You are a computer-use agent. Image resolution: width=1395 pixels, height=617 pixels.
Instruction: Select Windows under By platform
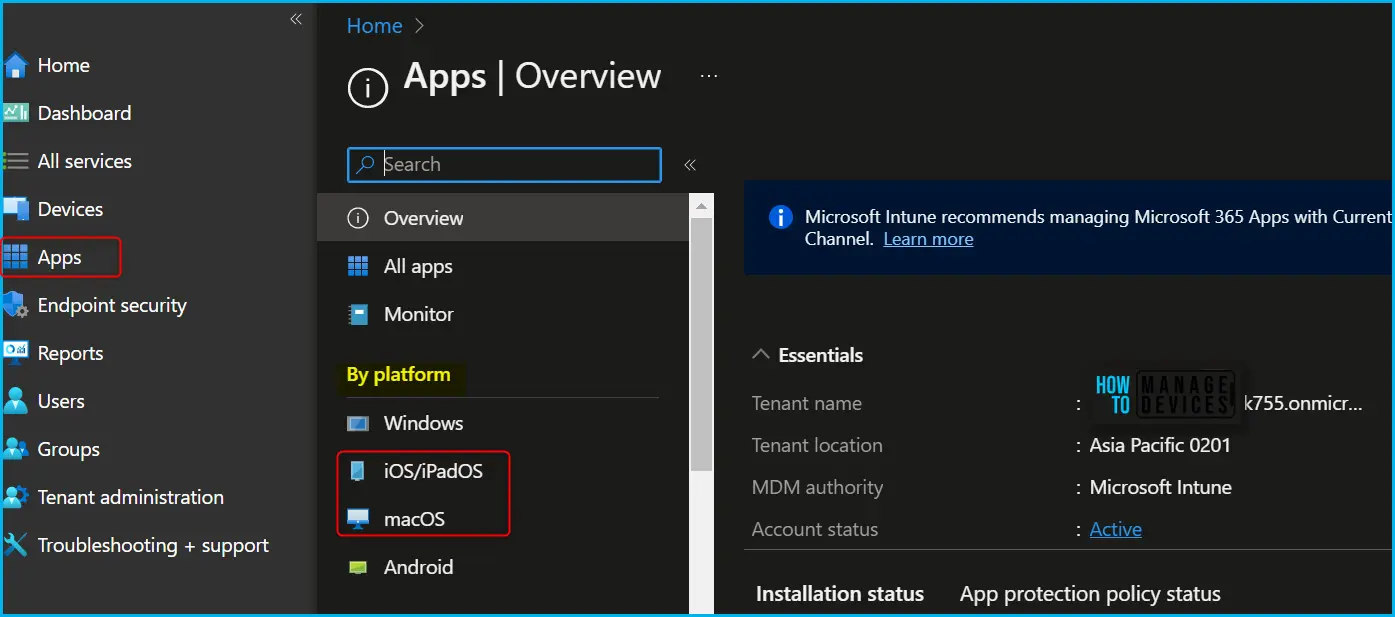[503, 423]
